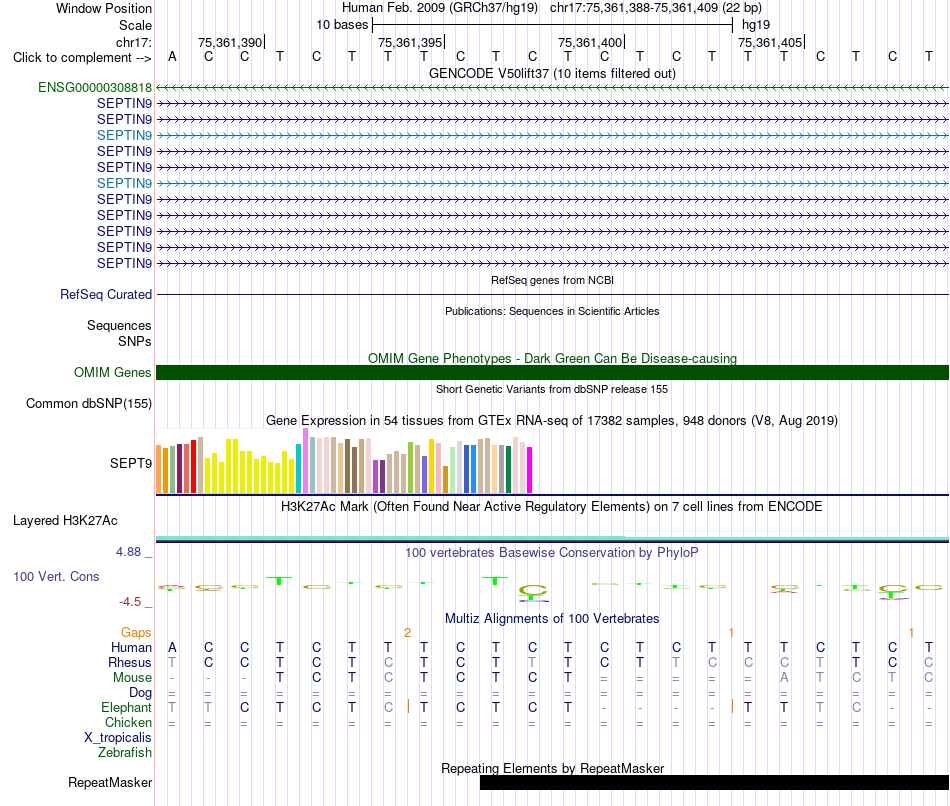Click the OMIM Genes track label
Screen dimensions: 950x806
tap(112, 373)
